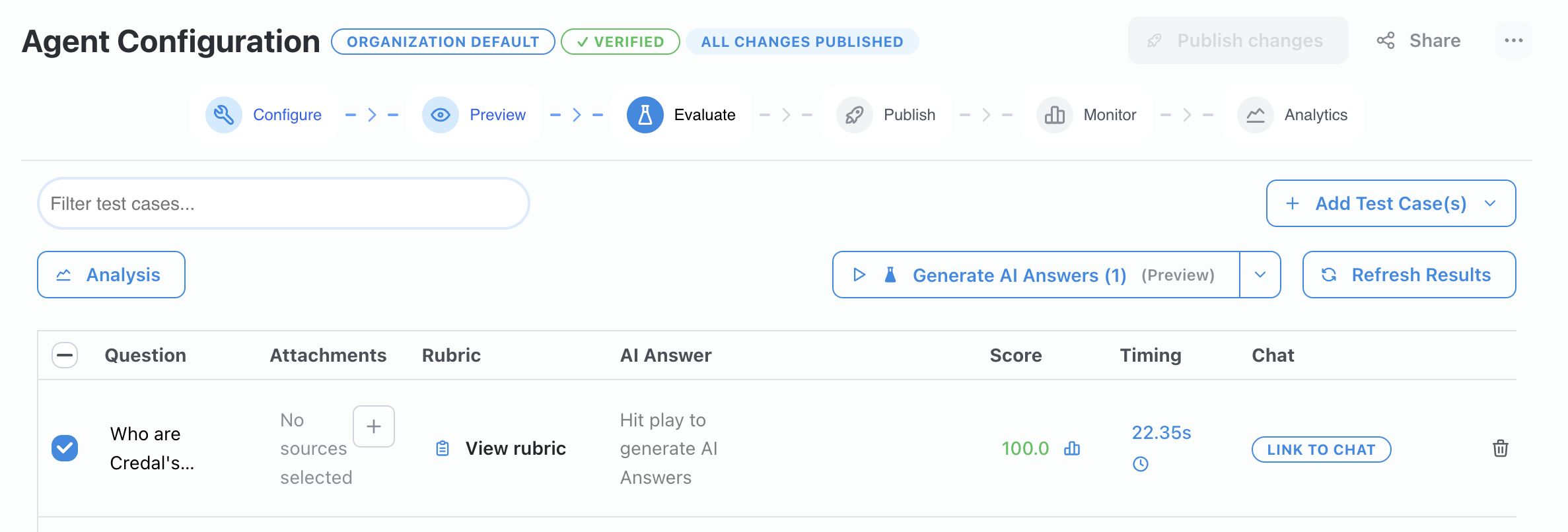Click the trash icon to delete test case
The image size is (1568, 532).
point(1500,449)
